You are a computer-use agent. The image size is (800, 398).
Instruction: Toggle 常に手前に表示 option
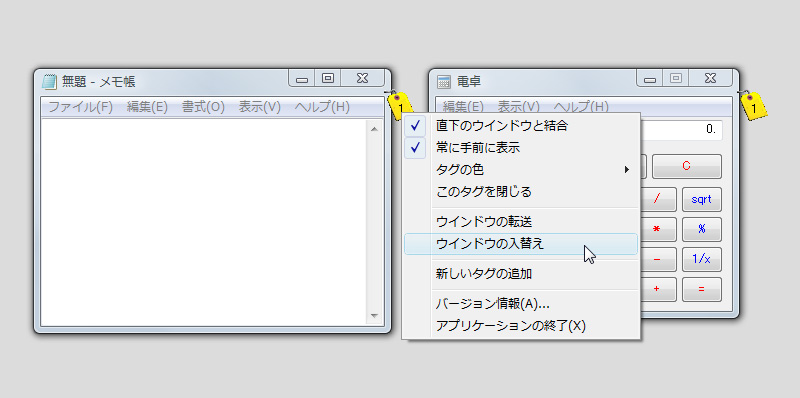pyautogui.click(x=520, y=148)
